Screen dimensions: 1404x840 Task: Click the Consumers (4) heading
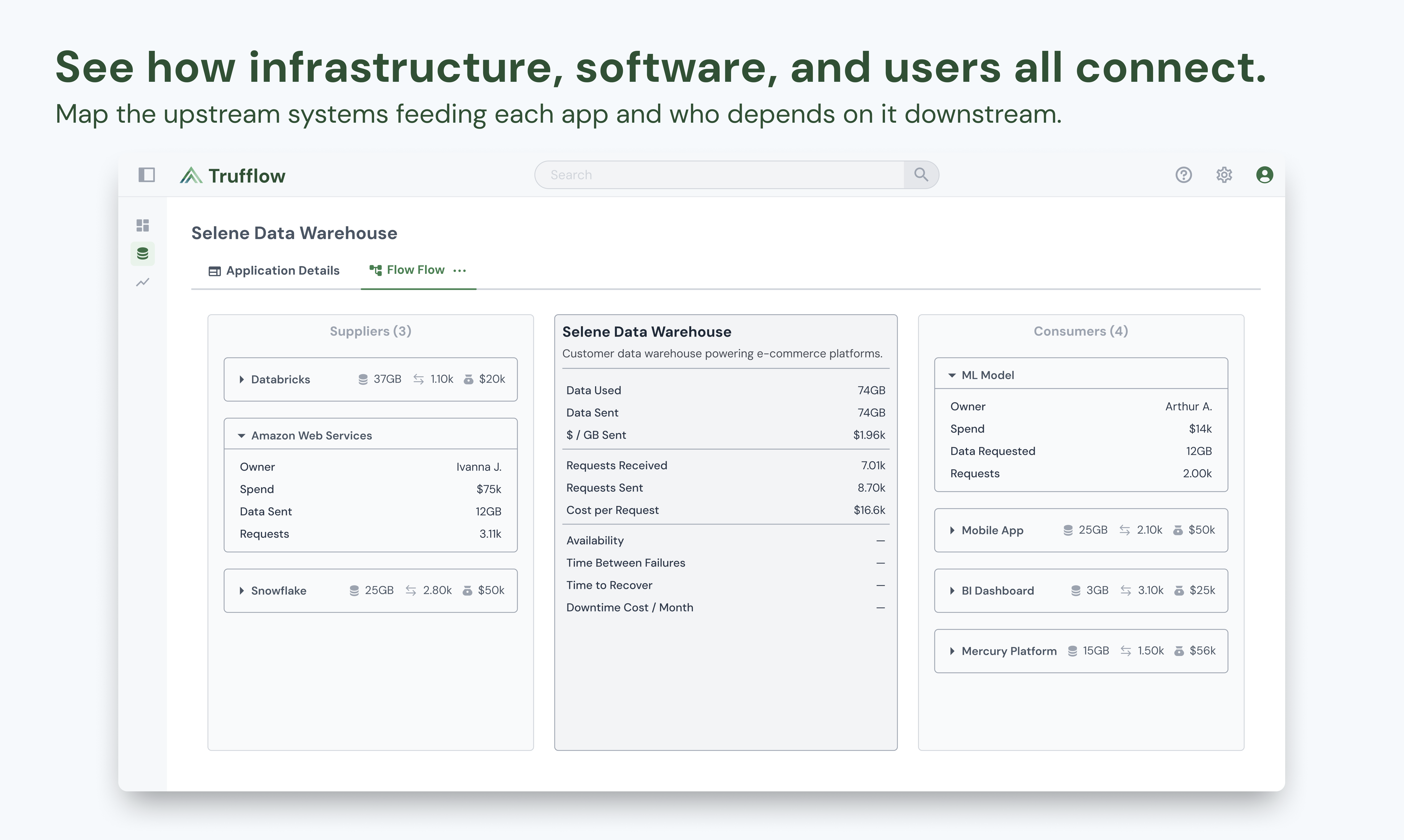[x=1081, y=331]
